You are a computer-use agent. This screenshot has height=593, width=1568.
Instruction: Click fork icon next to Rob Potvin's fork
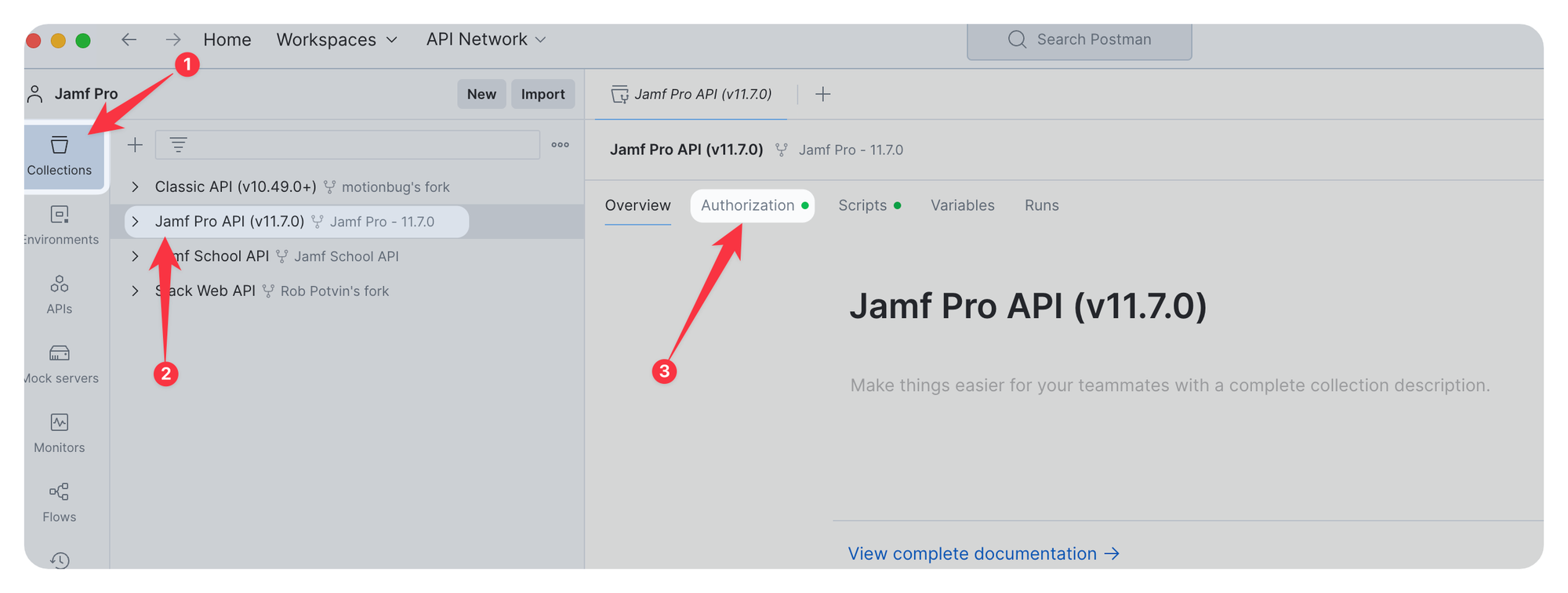[268, 291]
